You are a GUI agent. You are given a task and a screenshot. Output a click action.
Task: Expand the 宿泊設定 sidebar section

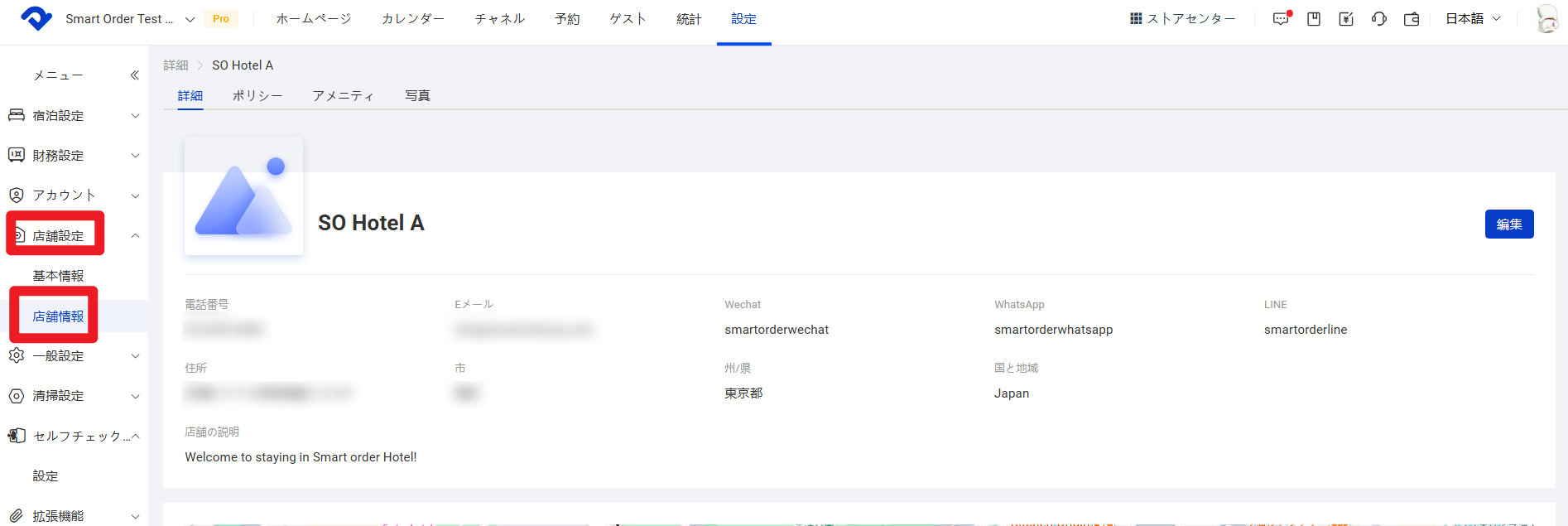(x=73, y=116)
